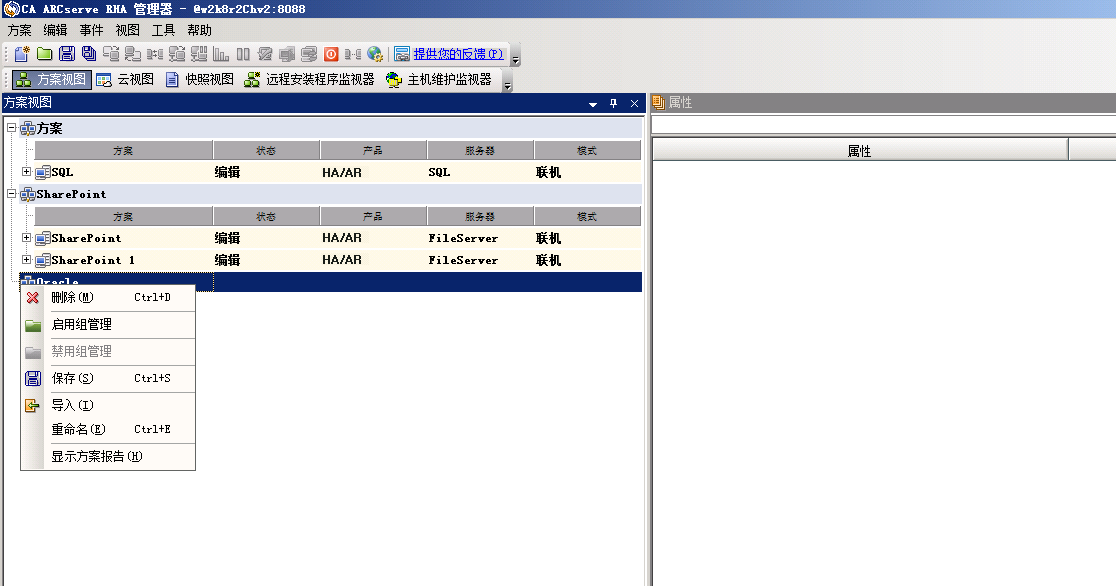Click the globe with gear toolbar icon

(x=375, y=54)
